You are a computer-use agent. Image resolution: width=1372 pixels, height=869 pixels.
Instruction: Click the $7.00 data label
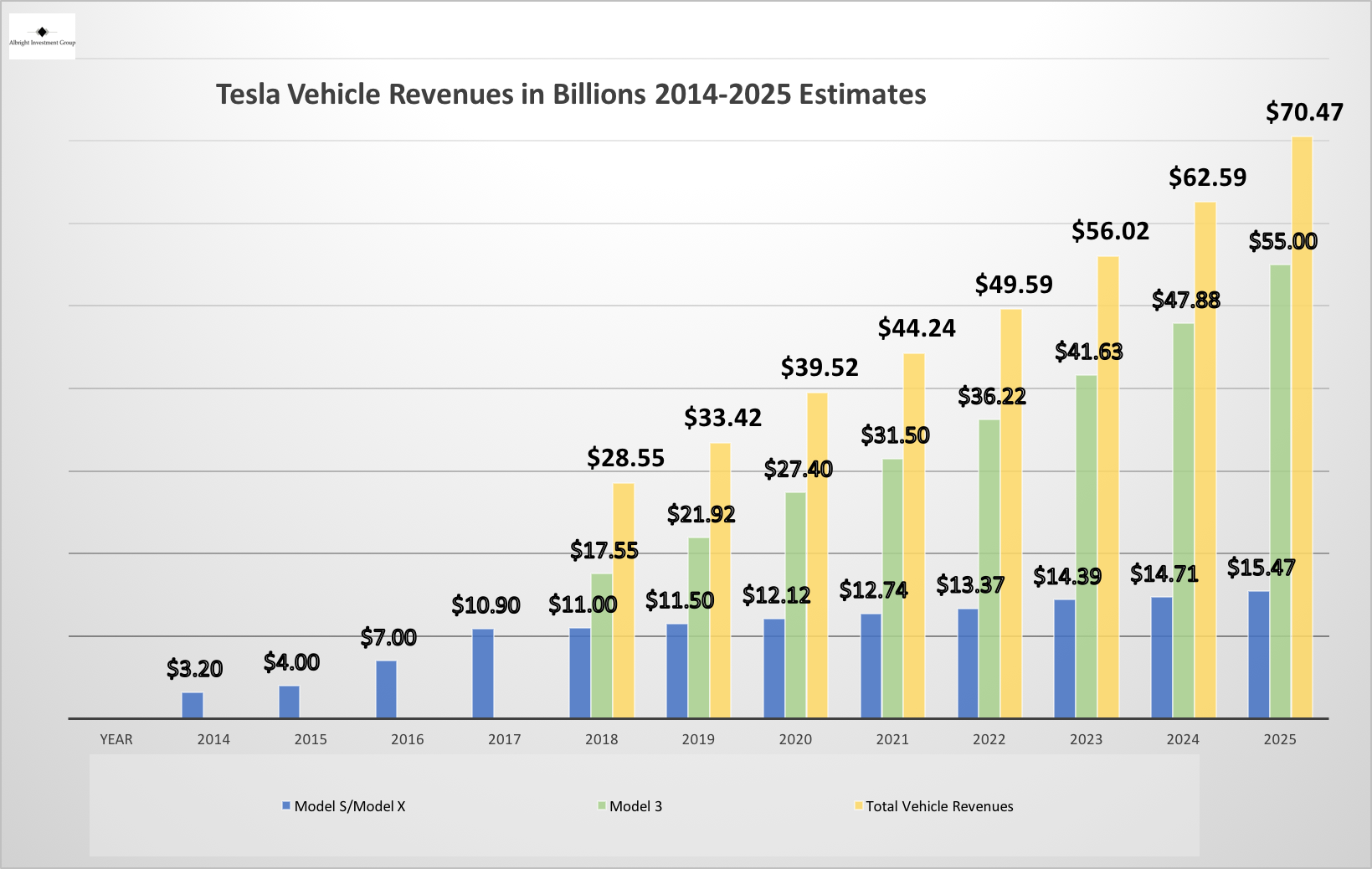coord(388,638)
